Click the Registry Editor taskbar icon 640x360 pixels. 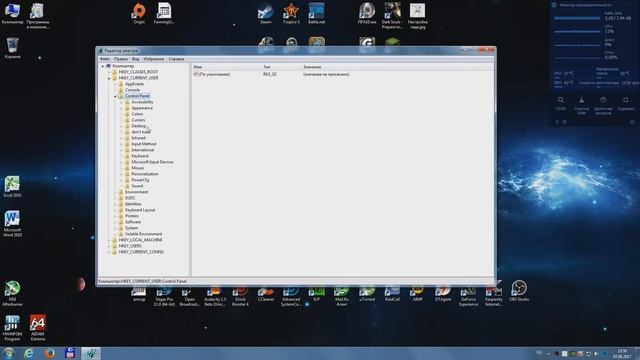click(91, 353)
